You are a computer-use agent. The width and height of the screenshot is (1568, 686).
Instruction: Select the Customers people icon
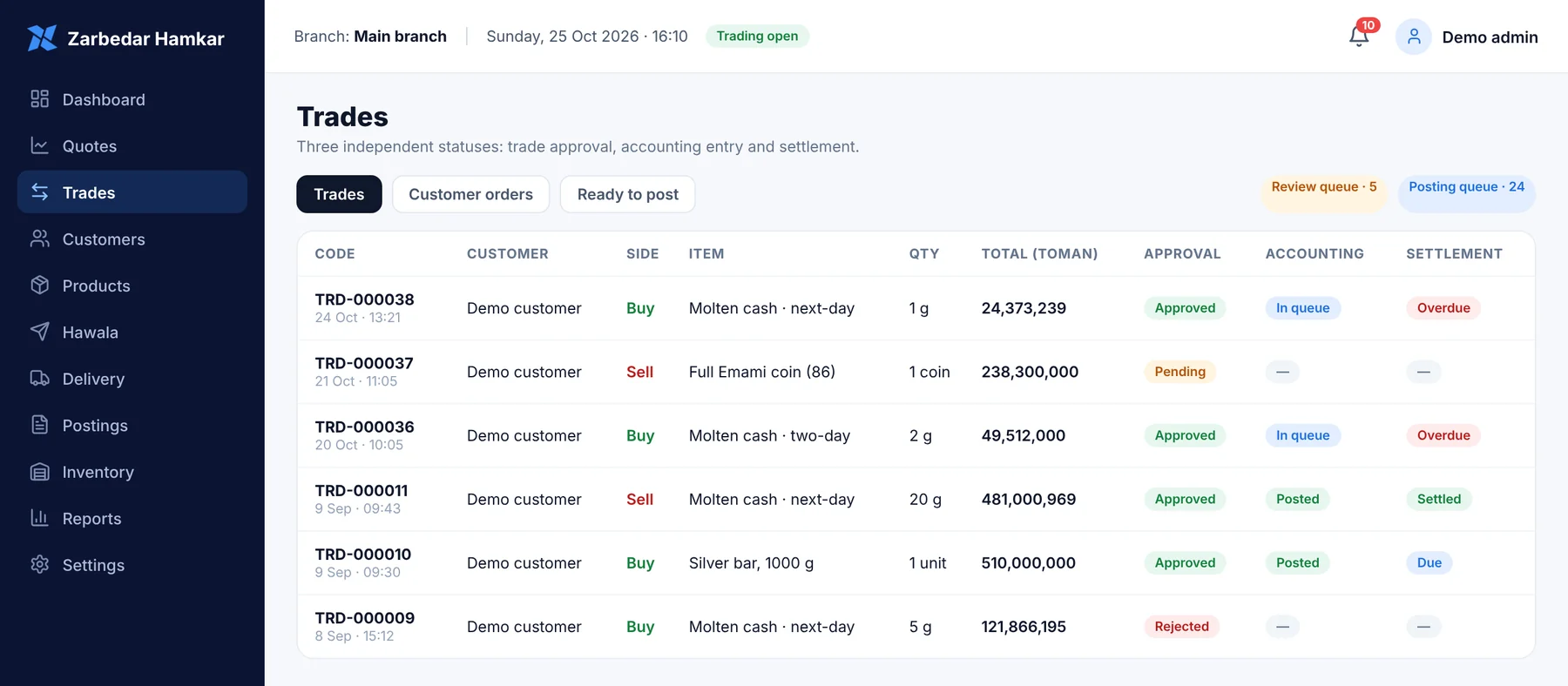[x=39, y=239]
